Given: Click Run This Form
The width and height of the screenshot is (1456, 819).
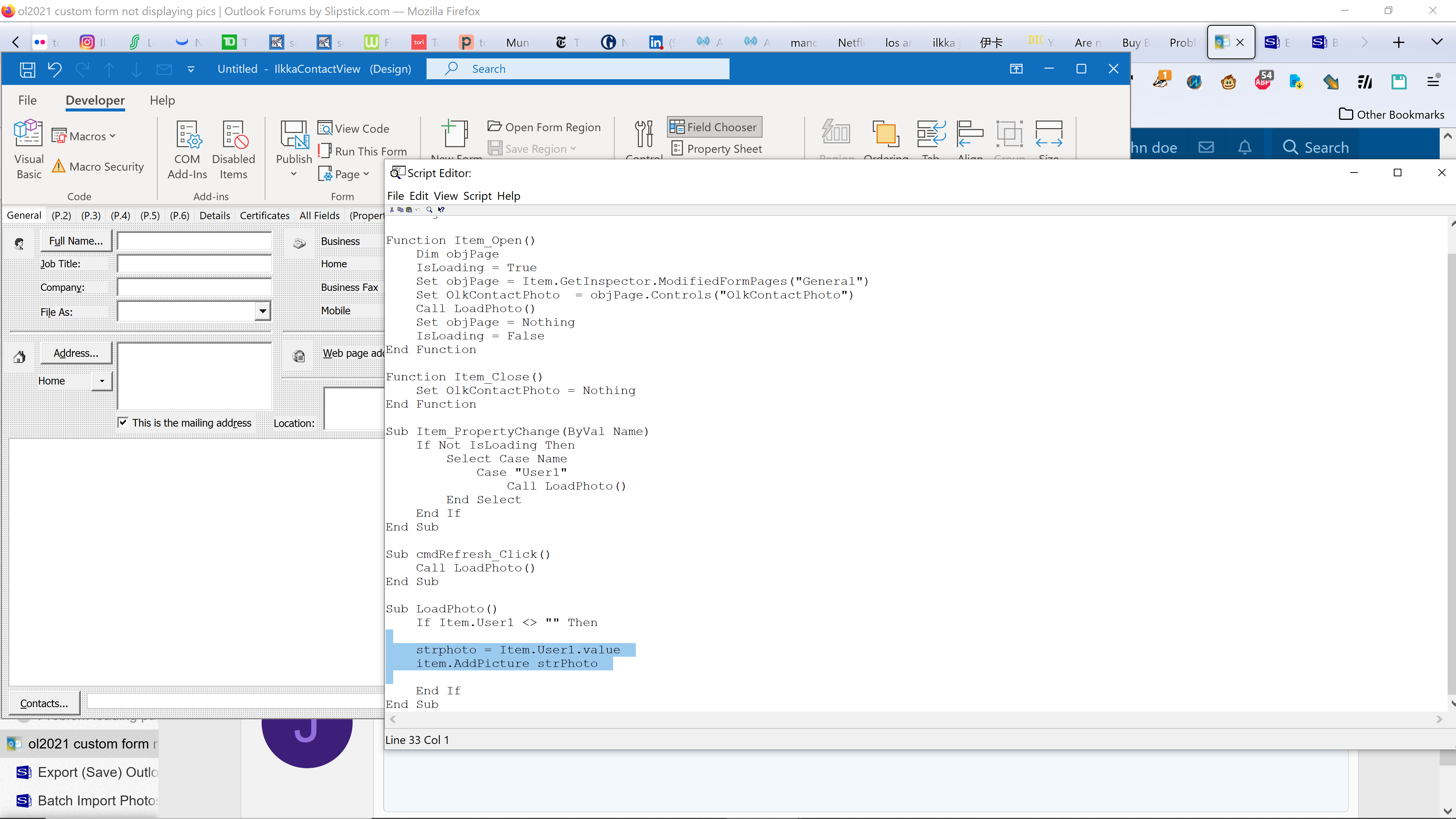Looking at the screenshot, I should 362,151.
